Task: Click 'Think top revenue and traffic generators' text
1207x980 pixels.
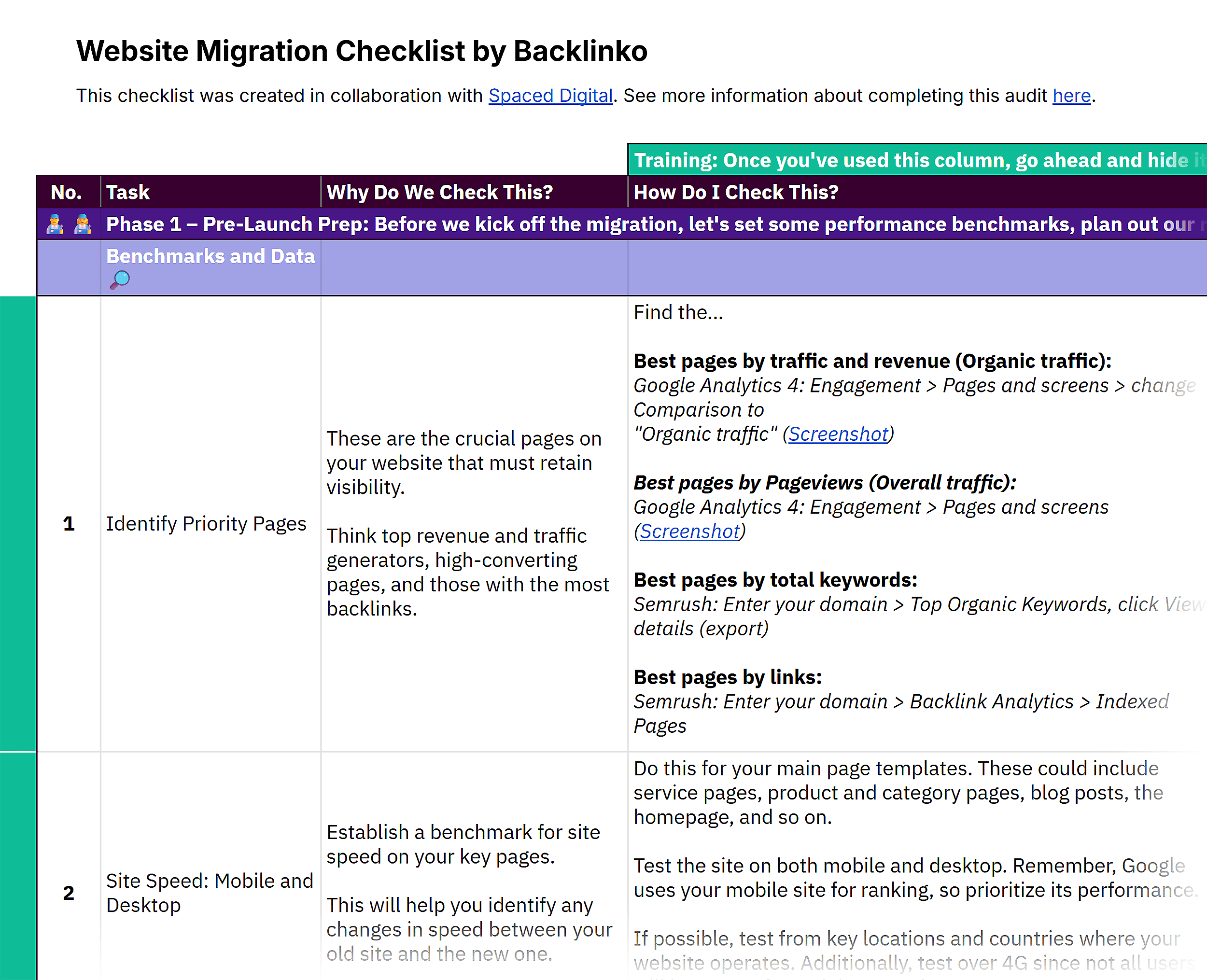Action: tap(467, 573)
